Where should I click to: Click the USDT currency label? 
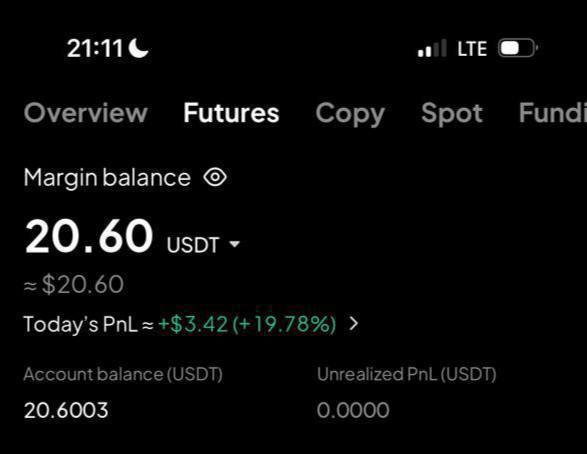click(x=193, y=245)
